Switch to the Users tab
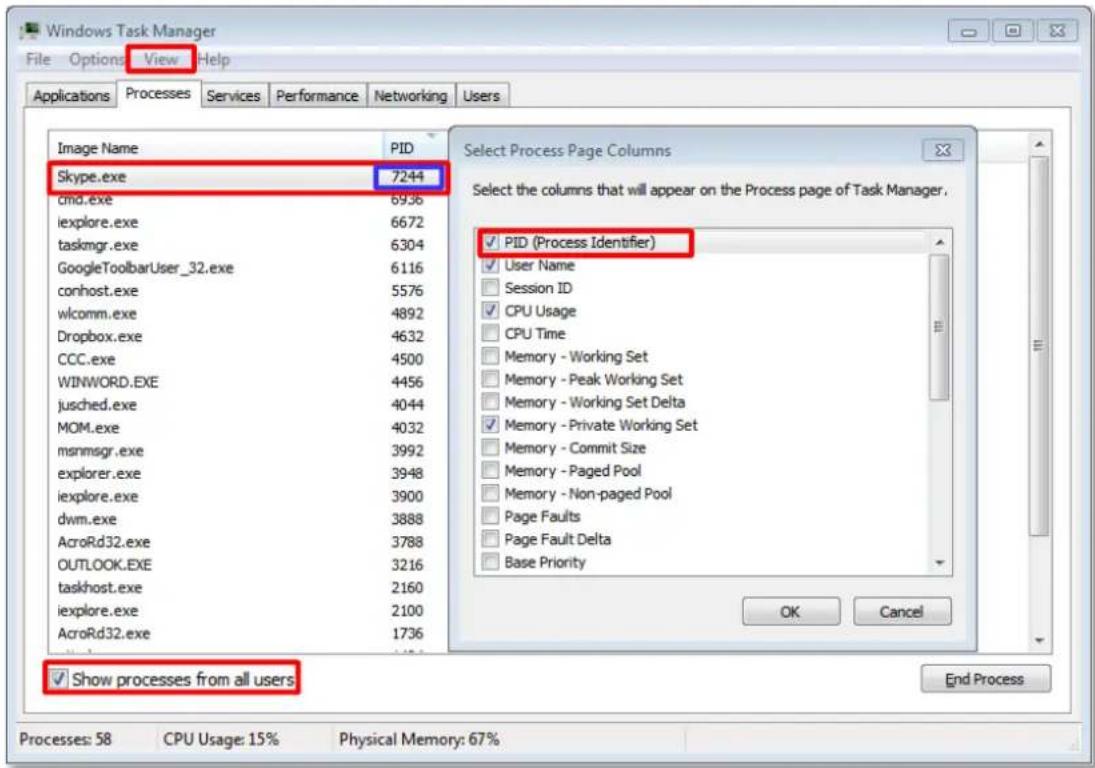 [x=481, y=96]
